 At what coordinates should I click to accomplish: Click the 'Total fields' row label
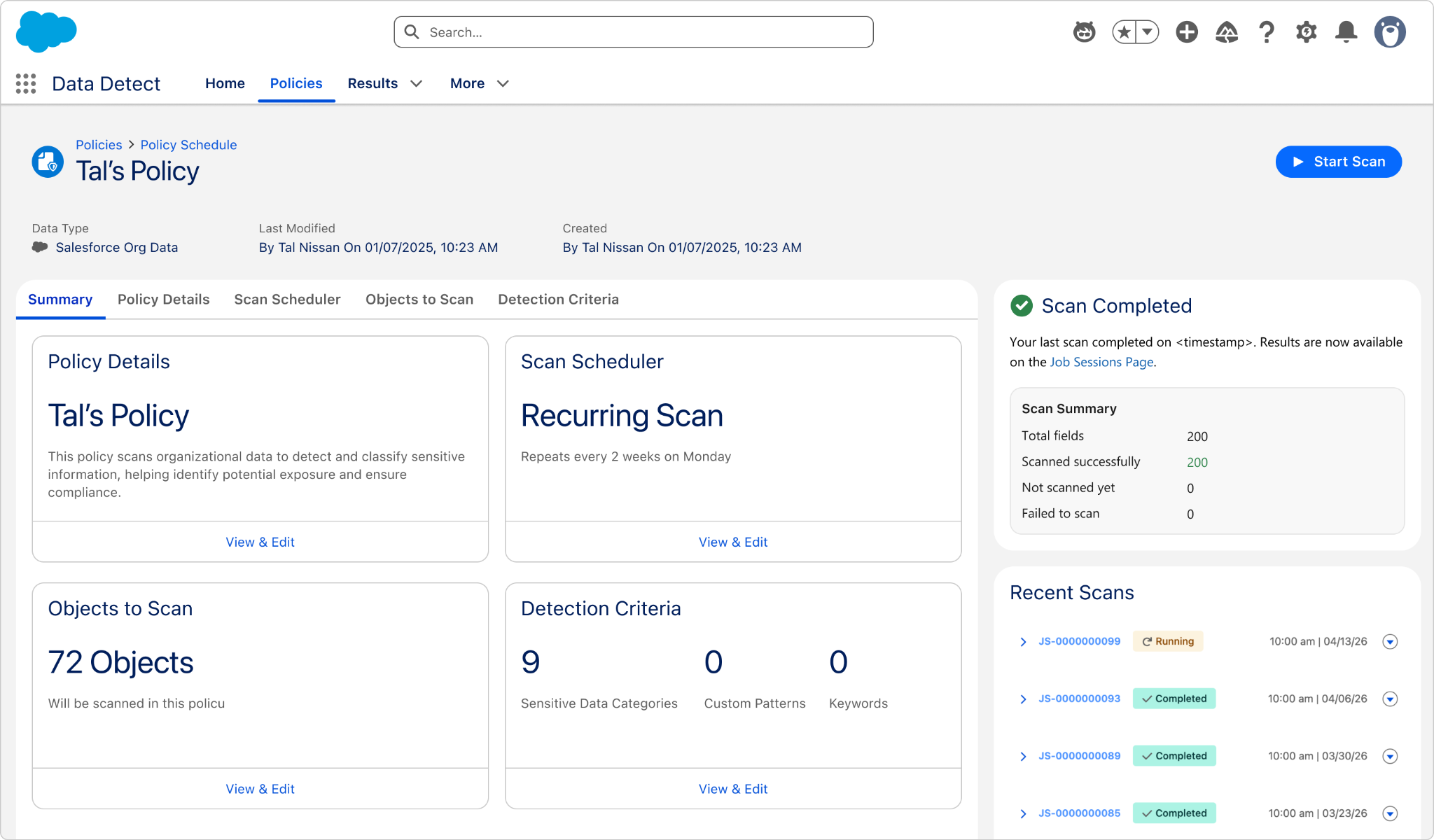click(1052, 436)
